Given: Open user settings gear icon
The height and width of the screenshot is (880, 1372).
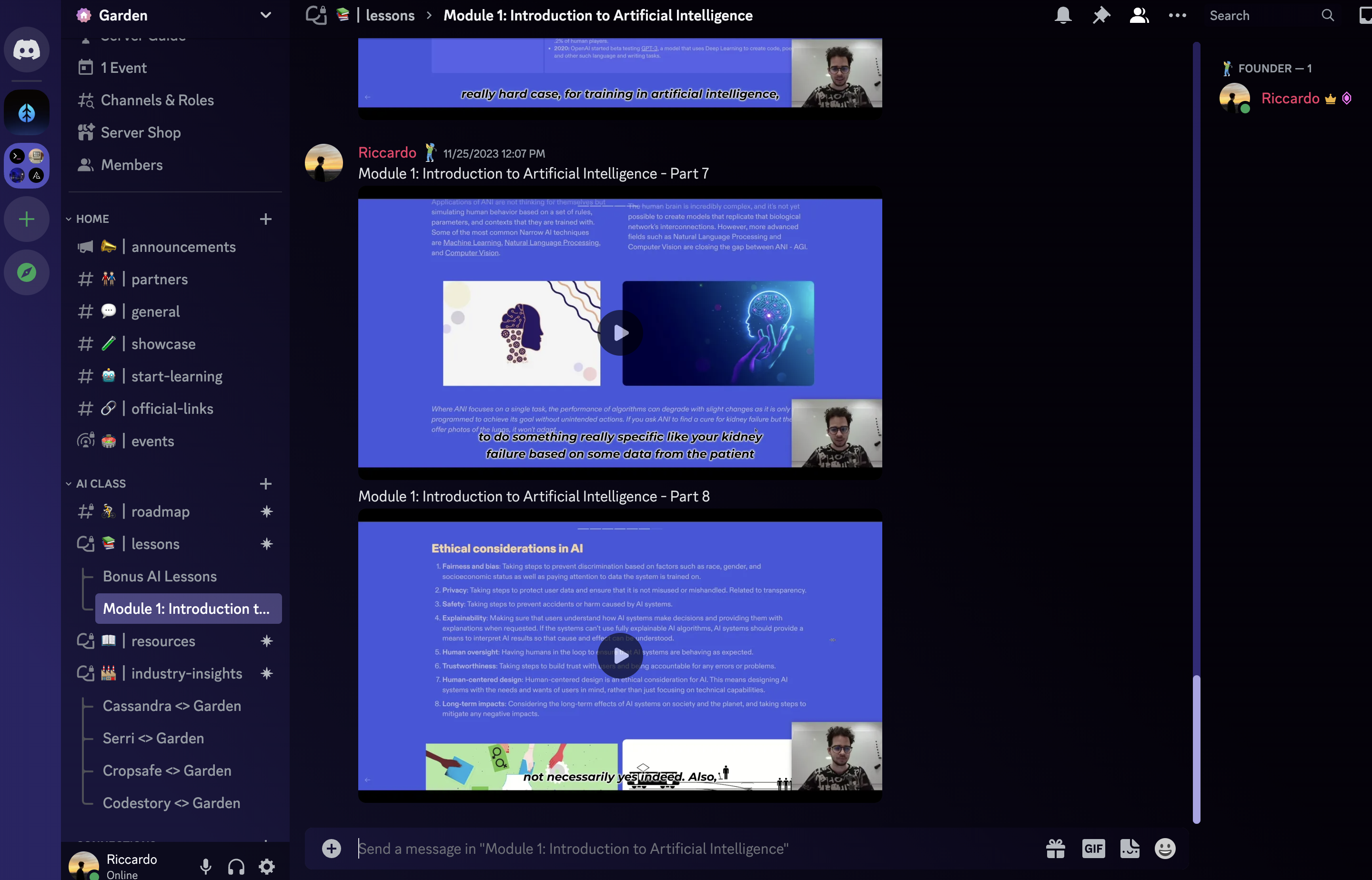Looking at the screenshot, I should (266, 867).
